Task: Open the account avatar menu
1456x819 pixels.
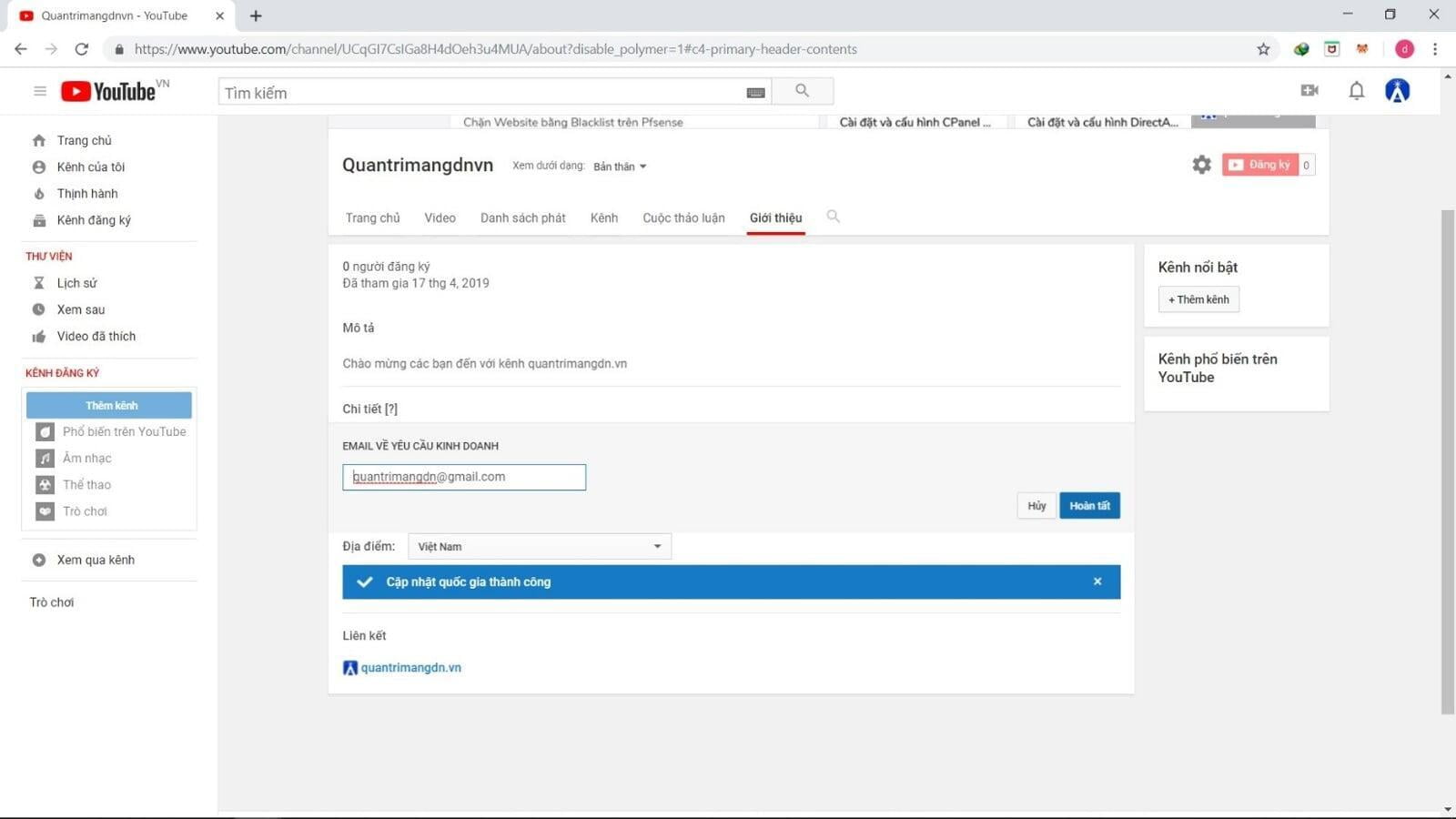Action: tap(1397, 90)
